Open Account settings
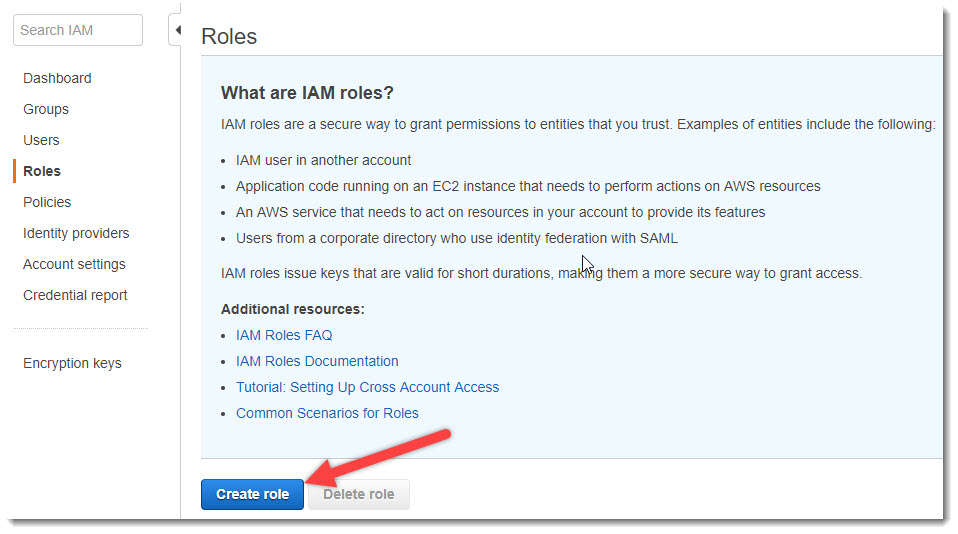 pyautogui.click(x=74, y=264)
